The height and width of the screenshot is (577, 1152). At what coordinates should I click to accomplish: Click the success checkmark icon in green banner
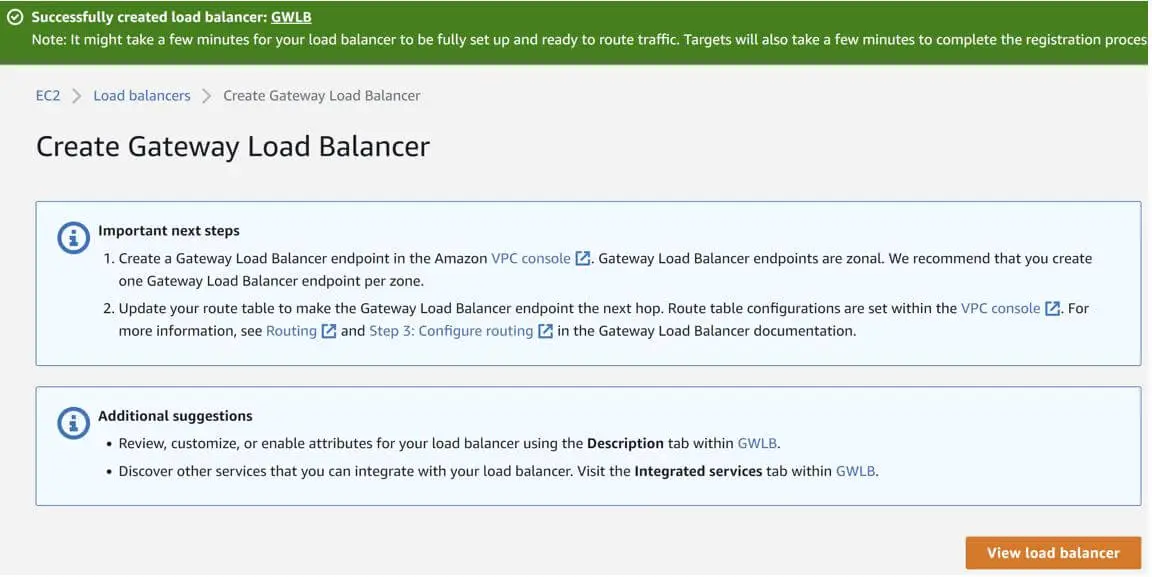click(x=15, y=17)
